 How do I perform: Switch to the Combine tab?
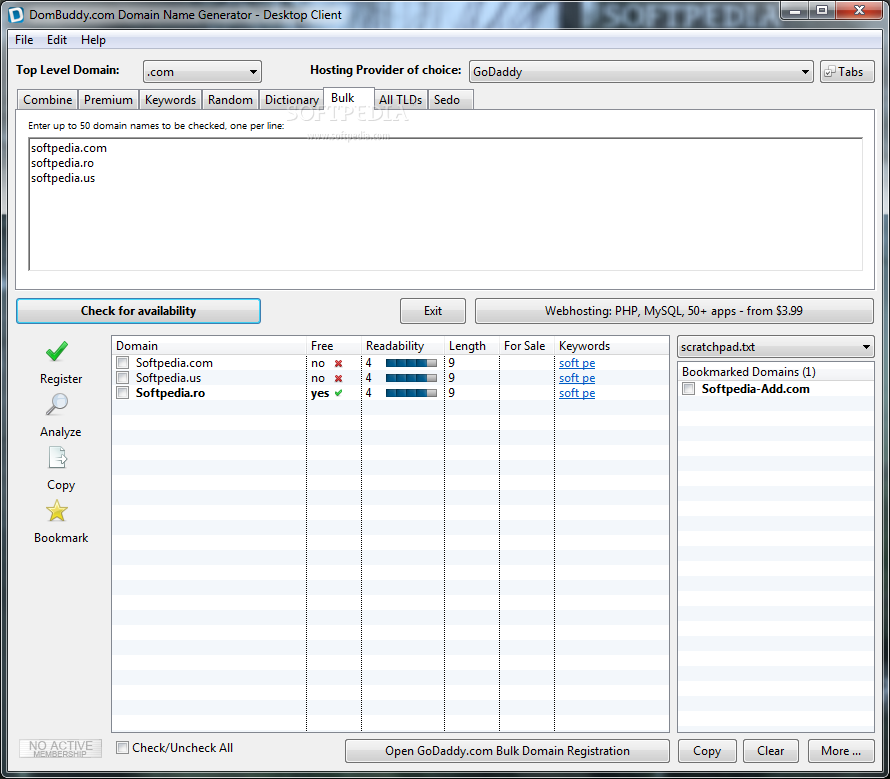pyautogui.click(x=48, y=100)
